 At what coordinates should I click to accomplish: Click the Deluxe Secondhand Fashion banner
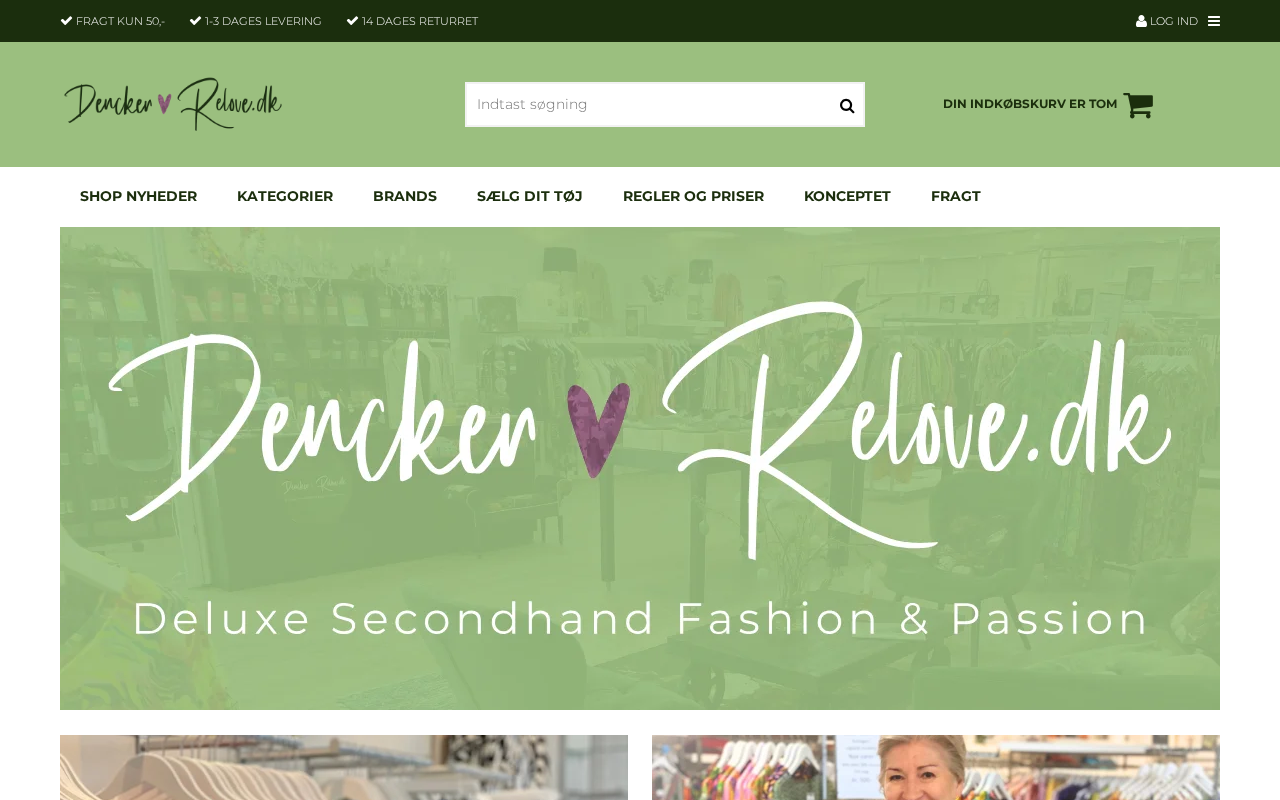tap(640, 468)
